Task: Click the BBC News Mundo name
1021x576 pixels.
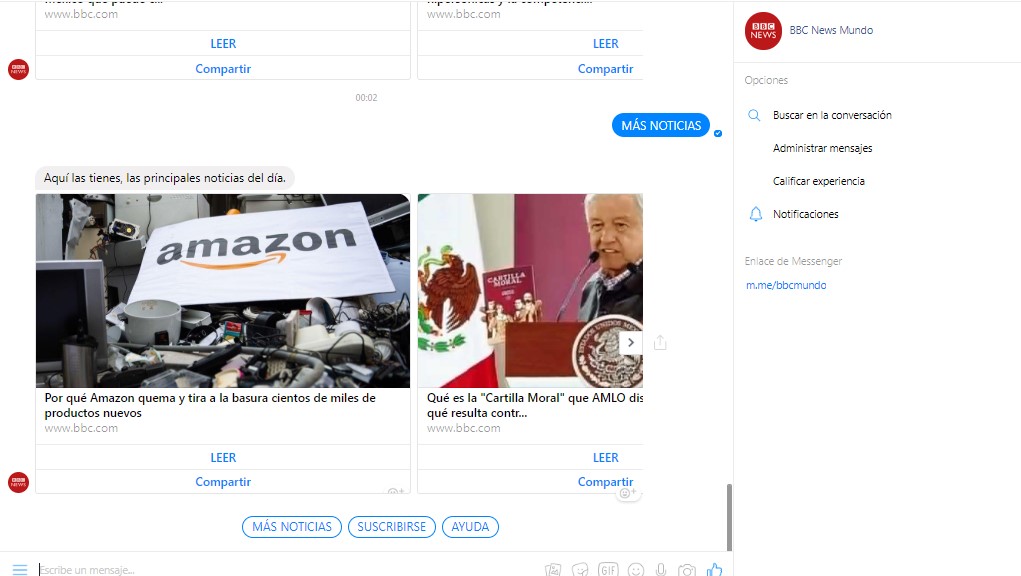Action: click(831, 31)
